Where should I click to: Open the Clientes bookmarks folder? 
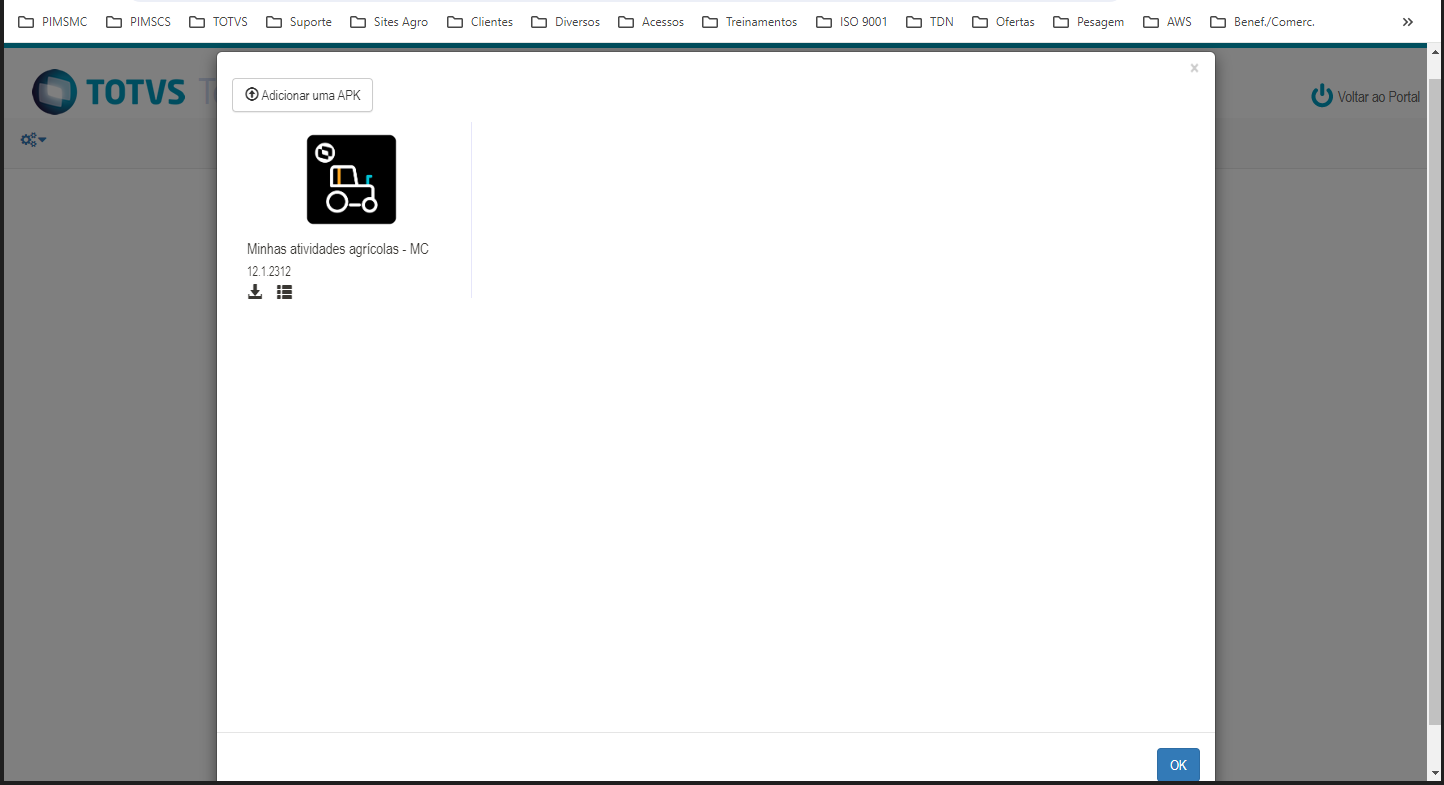click(480, 22)
